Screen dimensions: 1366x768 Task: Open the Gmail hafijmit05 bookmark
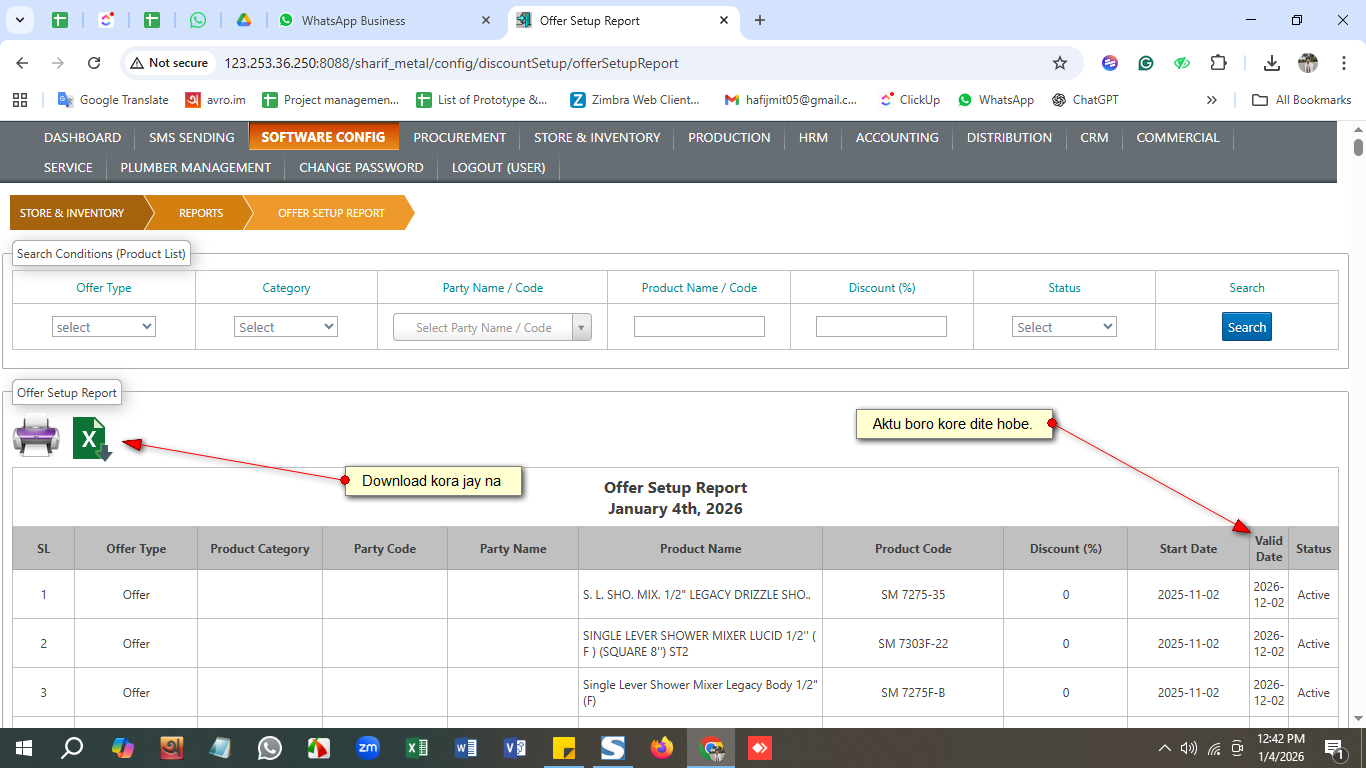point(791,100)
